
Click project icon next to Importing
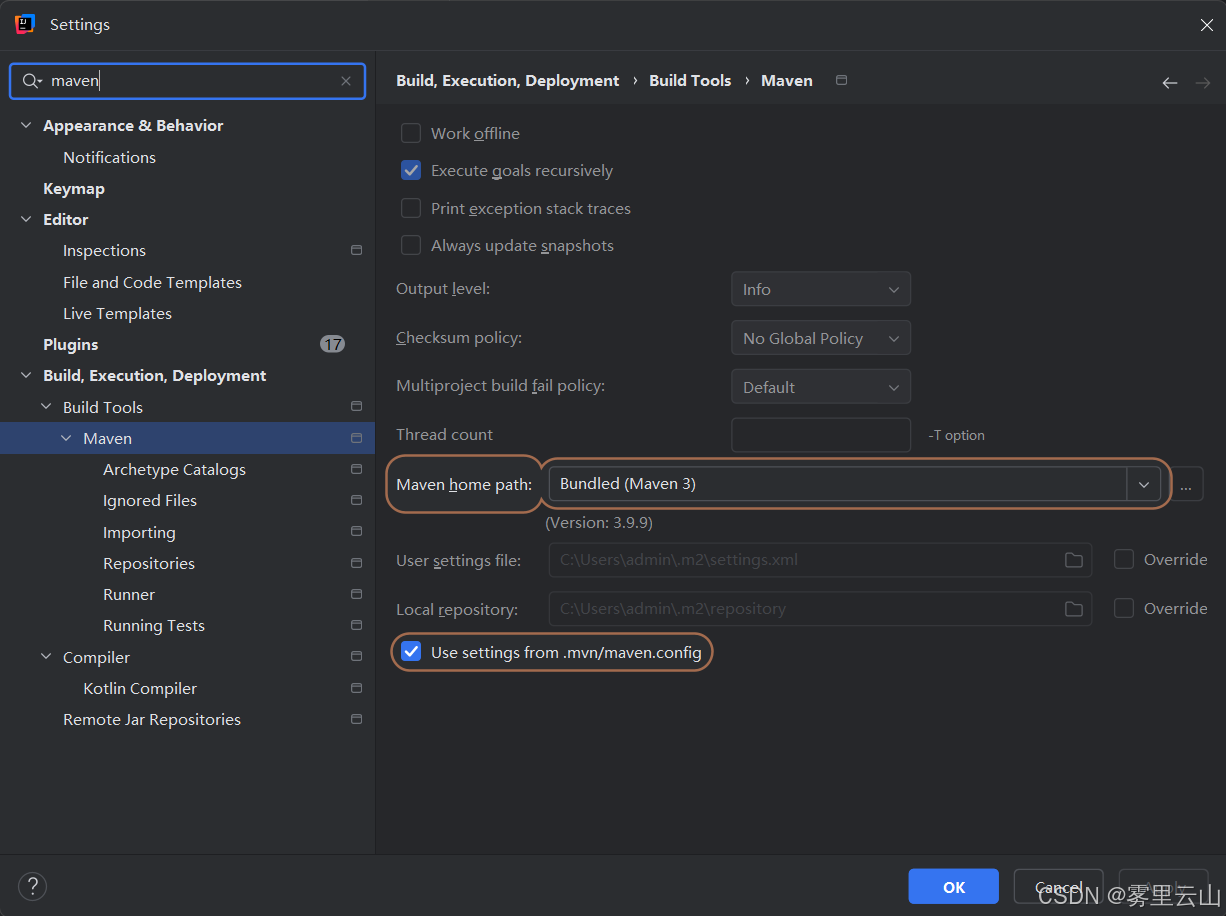click(356, 532)
